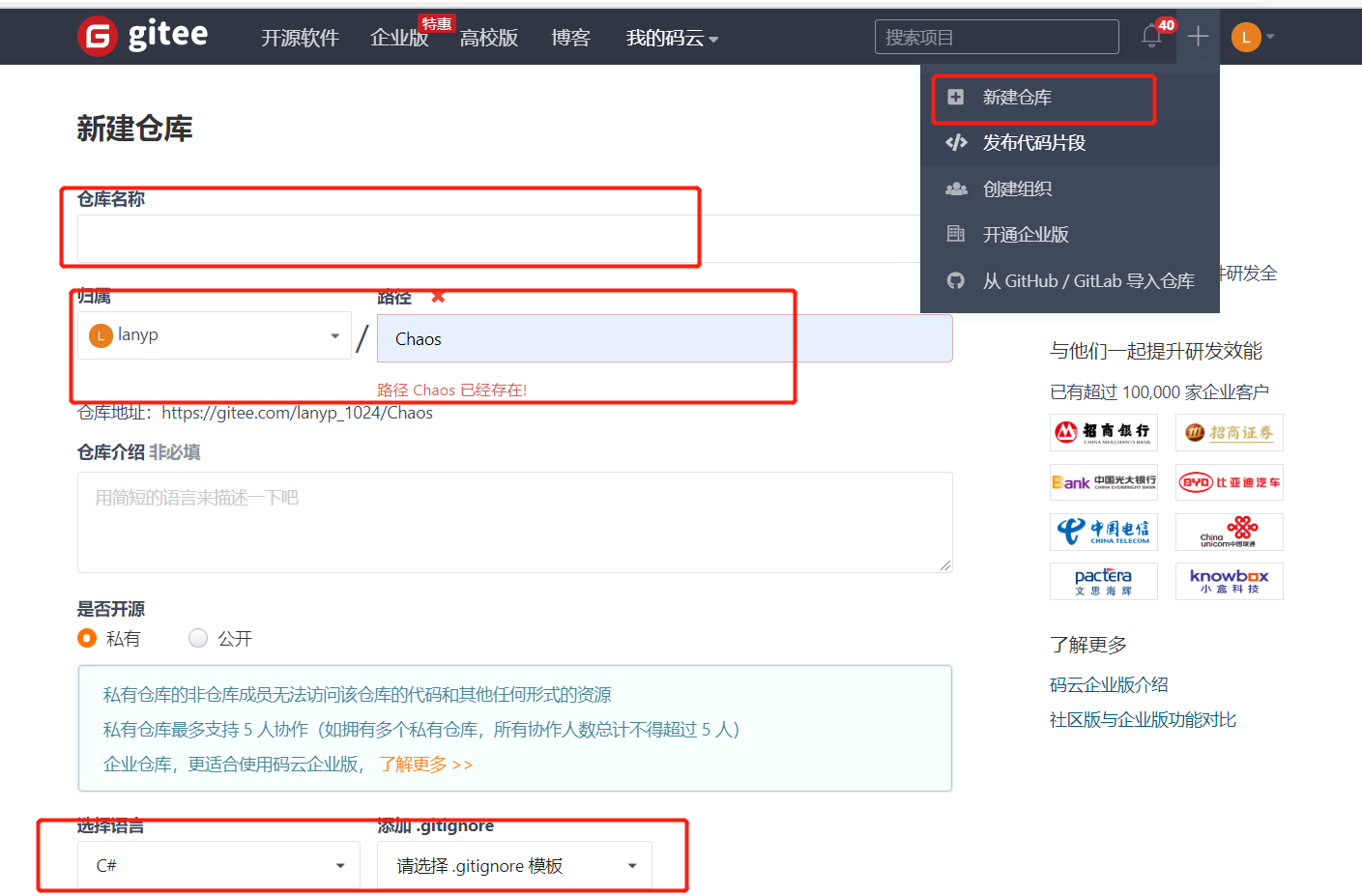Screen dimensions: 1362x896
Task: Click the China Everbright Bank logo
Action: tap(1104, 481)
